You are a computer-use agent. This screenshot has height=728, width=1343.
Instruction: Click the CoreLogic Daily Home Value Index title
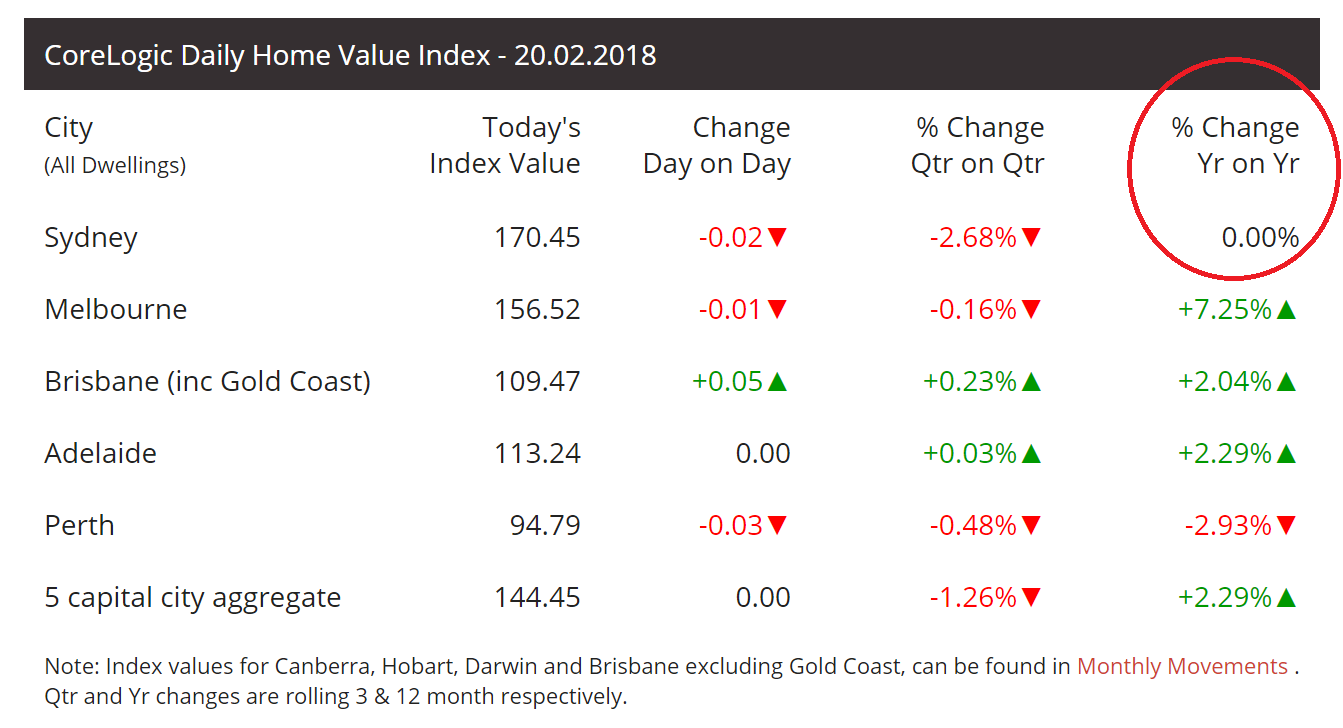(x=350, y=55)
